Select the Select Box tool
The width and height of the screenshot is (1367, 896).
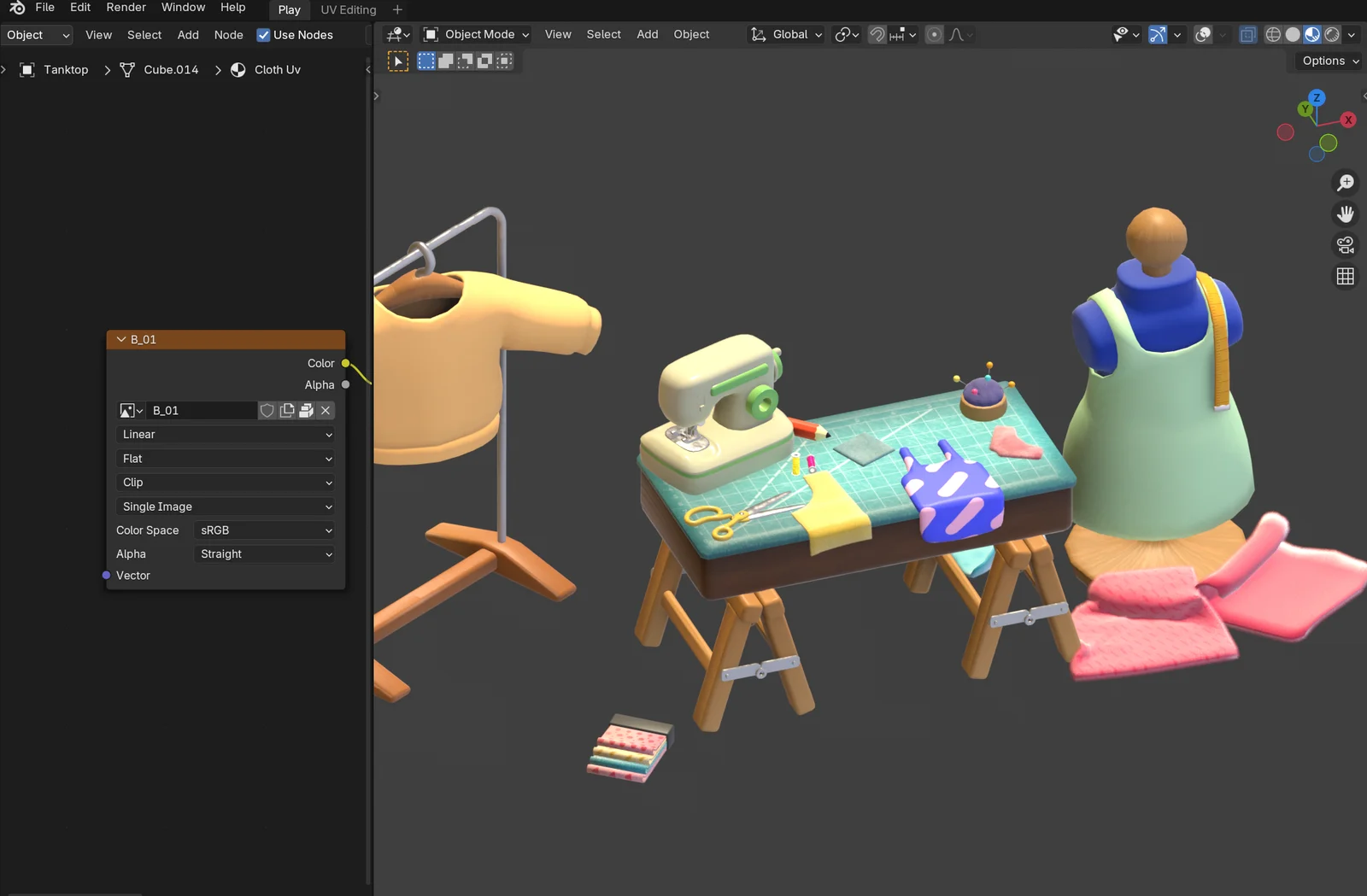[x=426, y=61]
